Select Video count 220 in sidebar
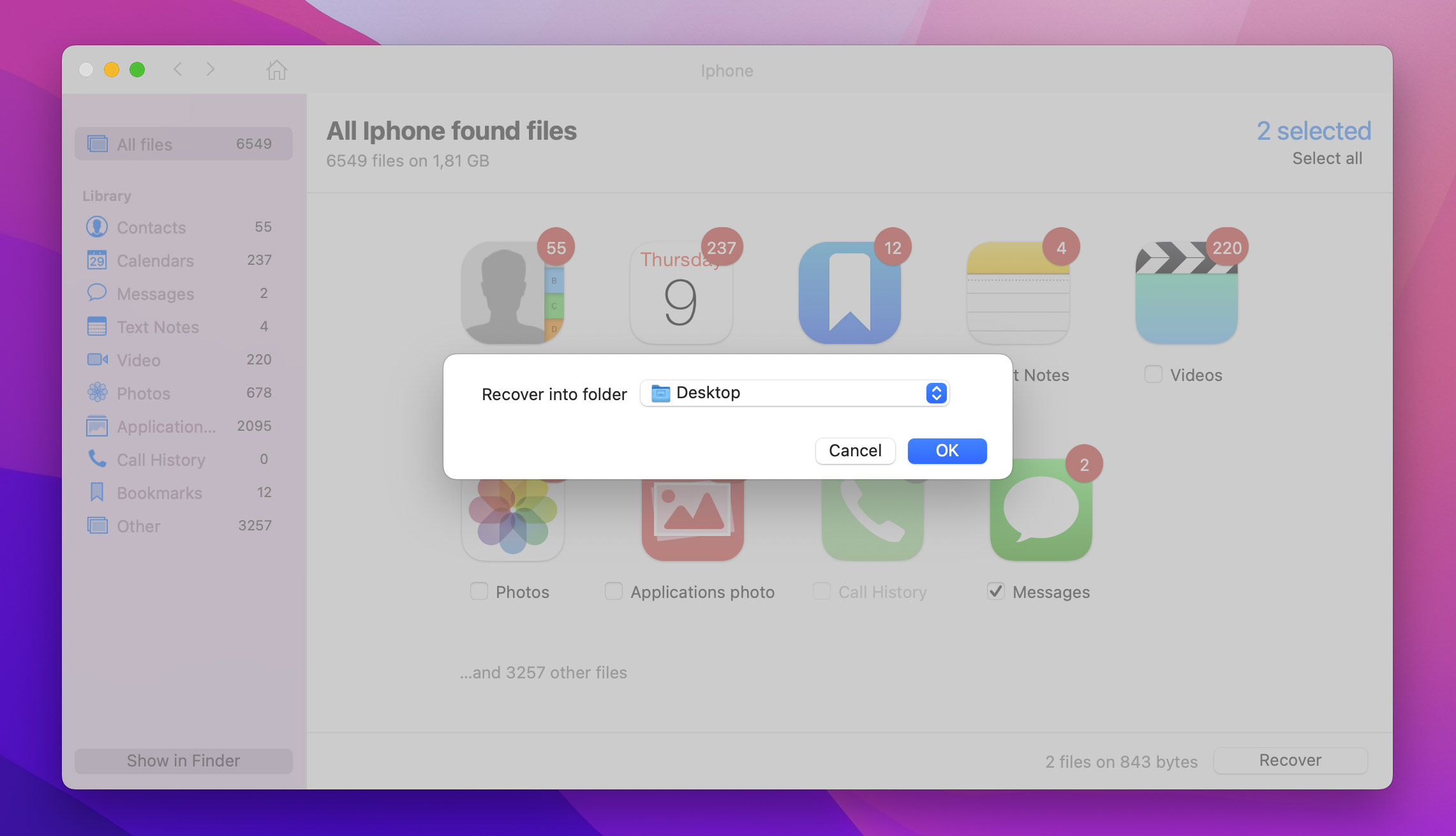The height and width of the screenshot is (836, 1456). (x=259, y=359)
